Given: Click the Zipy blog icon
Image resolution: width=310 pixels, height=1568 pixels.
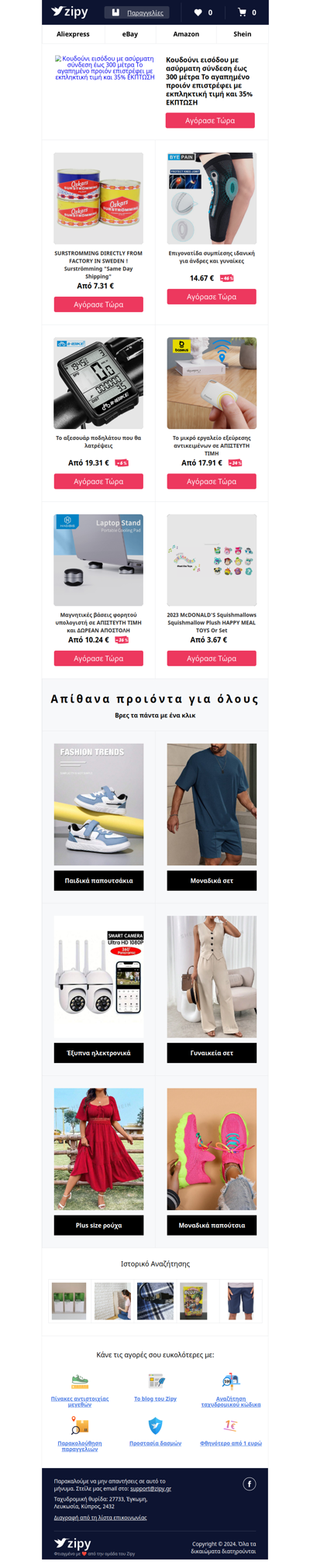Looking at the screenshot, I should click(x=155, y=1381).
